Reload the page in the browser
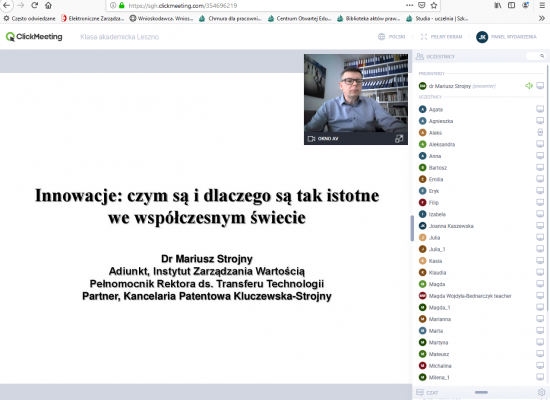Viewport: 550px width, 400px height. (x=34, y=5)
